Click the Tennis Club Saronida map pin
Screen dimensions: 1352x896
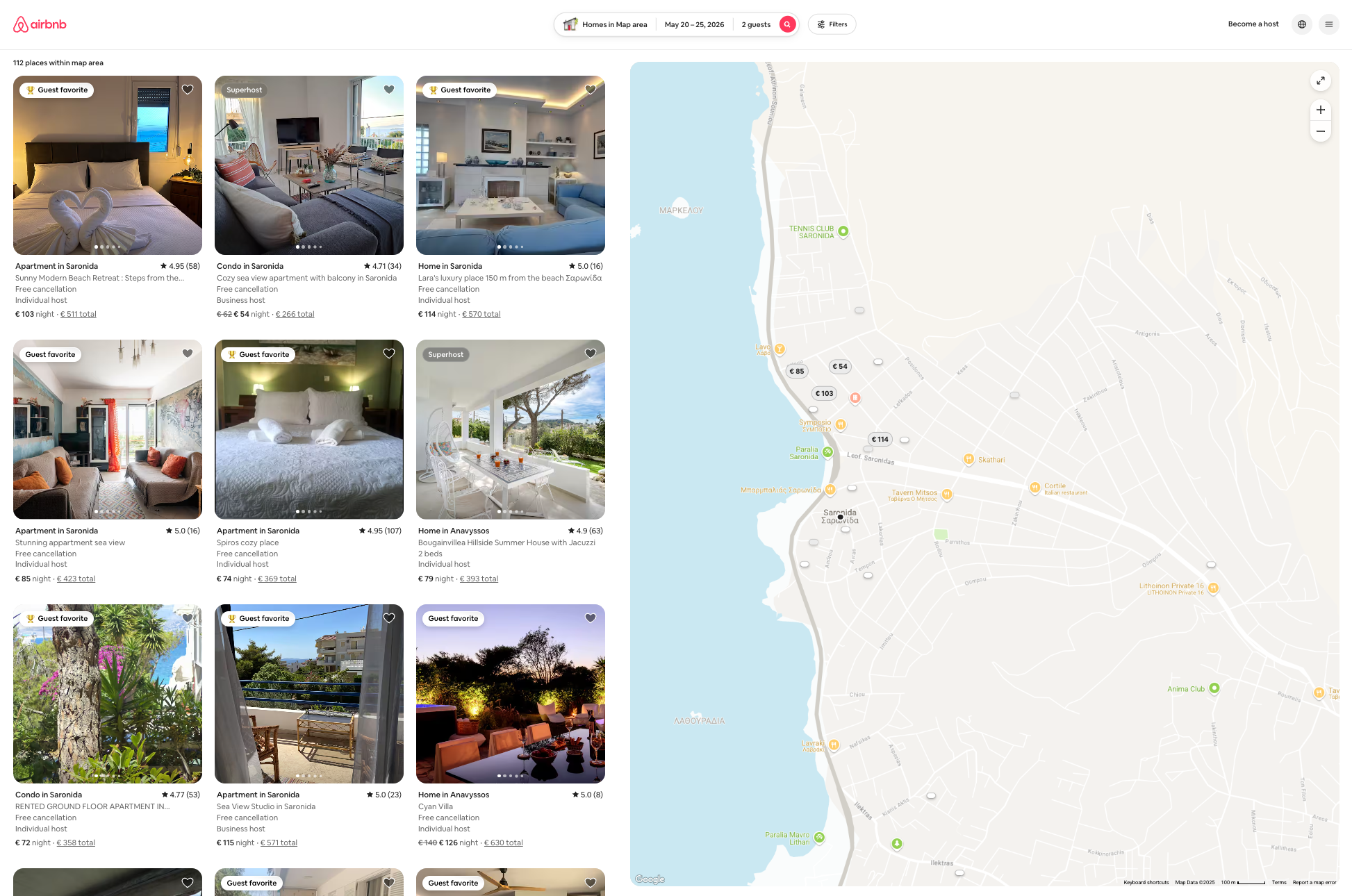[x=843, y=231]
